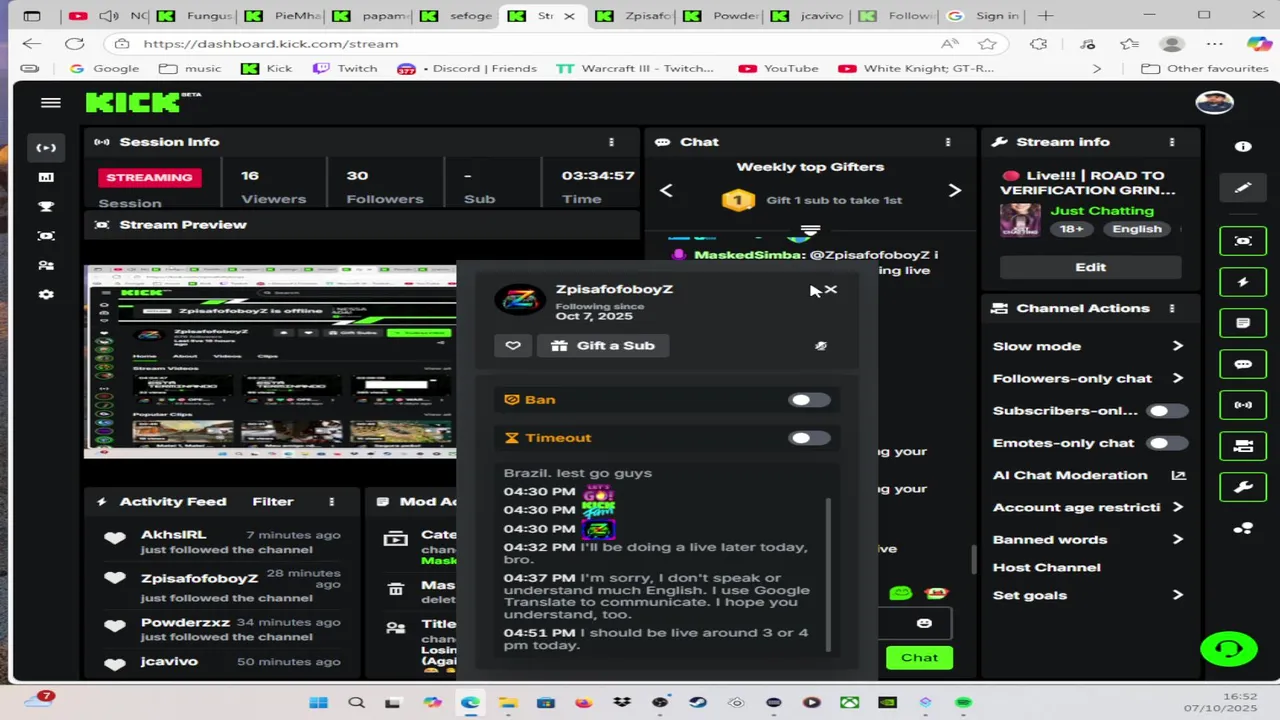Send message with green Chat button
The width and height of the screenshot is (1280, 720).
919,657
